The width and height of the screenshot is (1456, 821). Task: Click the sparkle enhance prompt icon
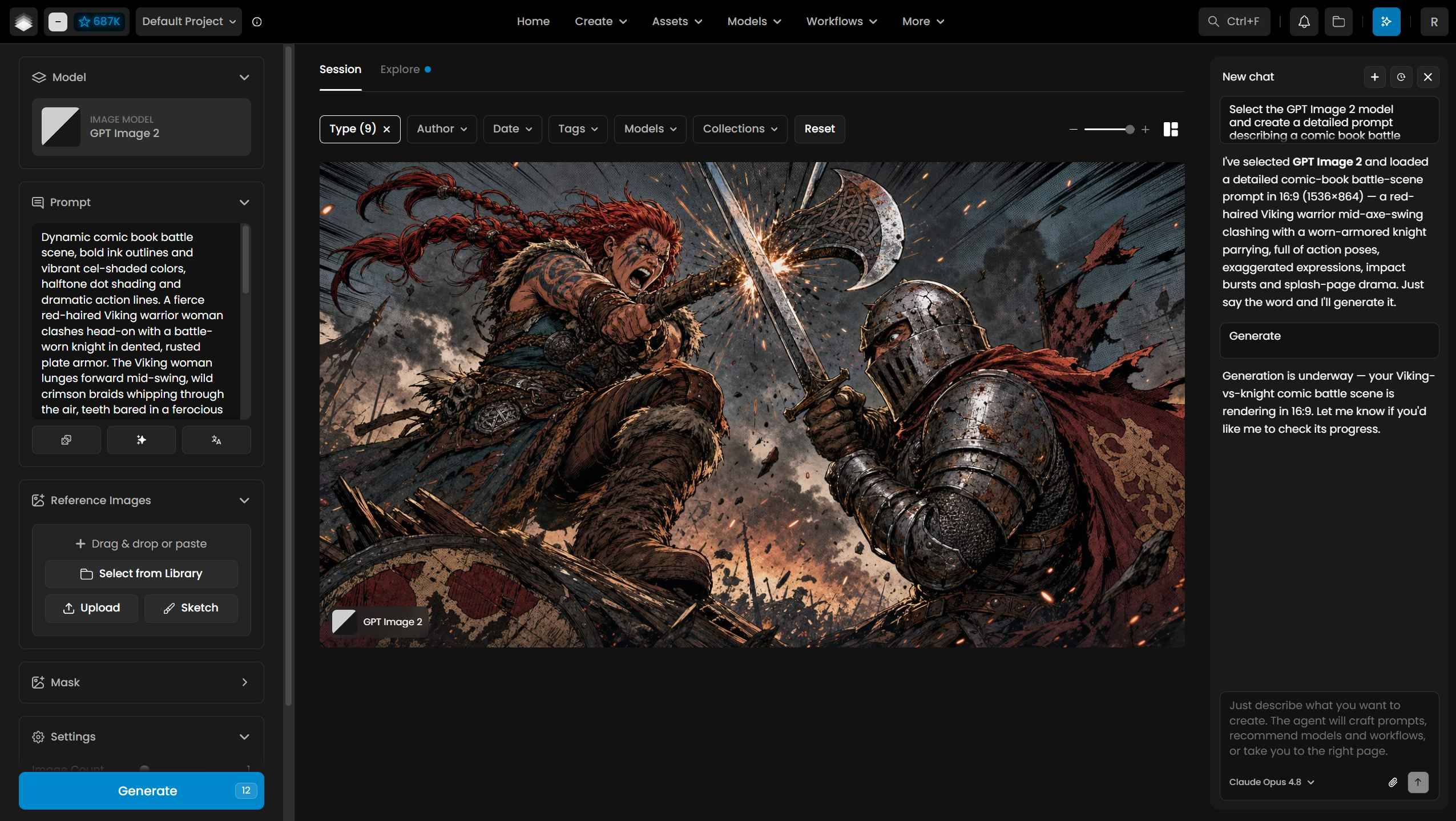pyautogui.click(x=141, y=440)
